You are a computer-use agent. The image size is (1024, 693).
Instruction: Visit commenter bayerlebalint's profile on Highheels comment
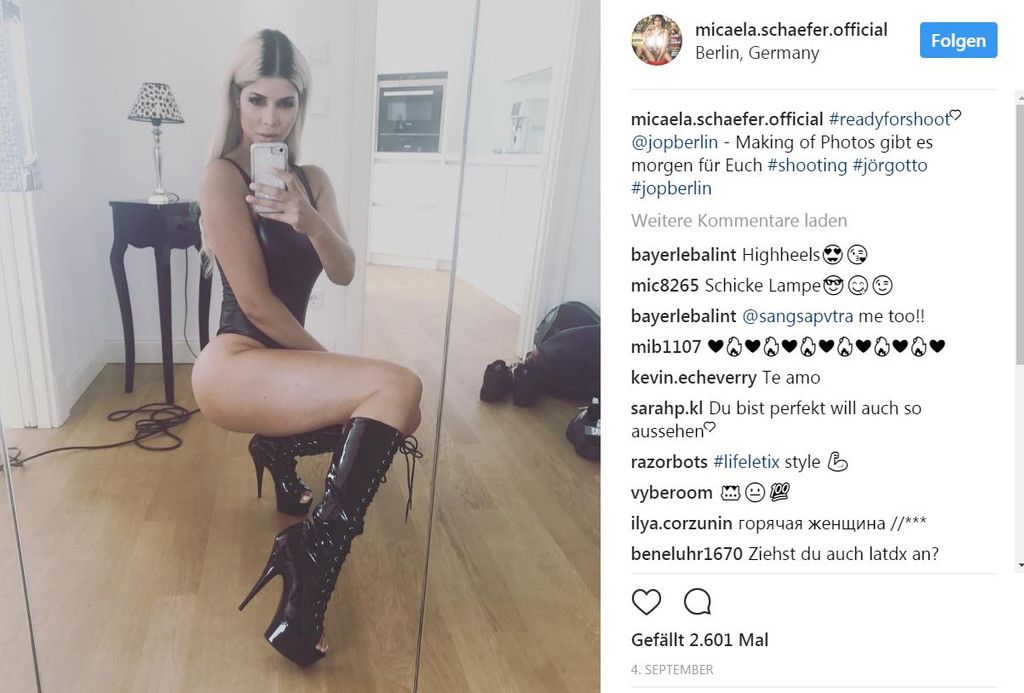[683, 255]
